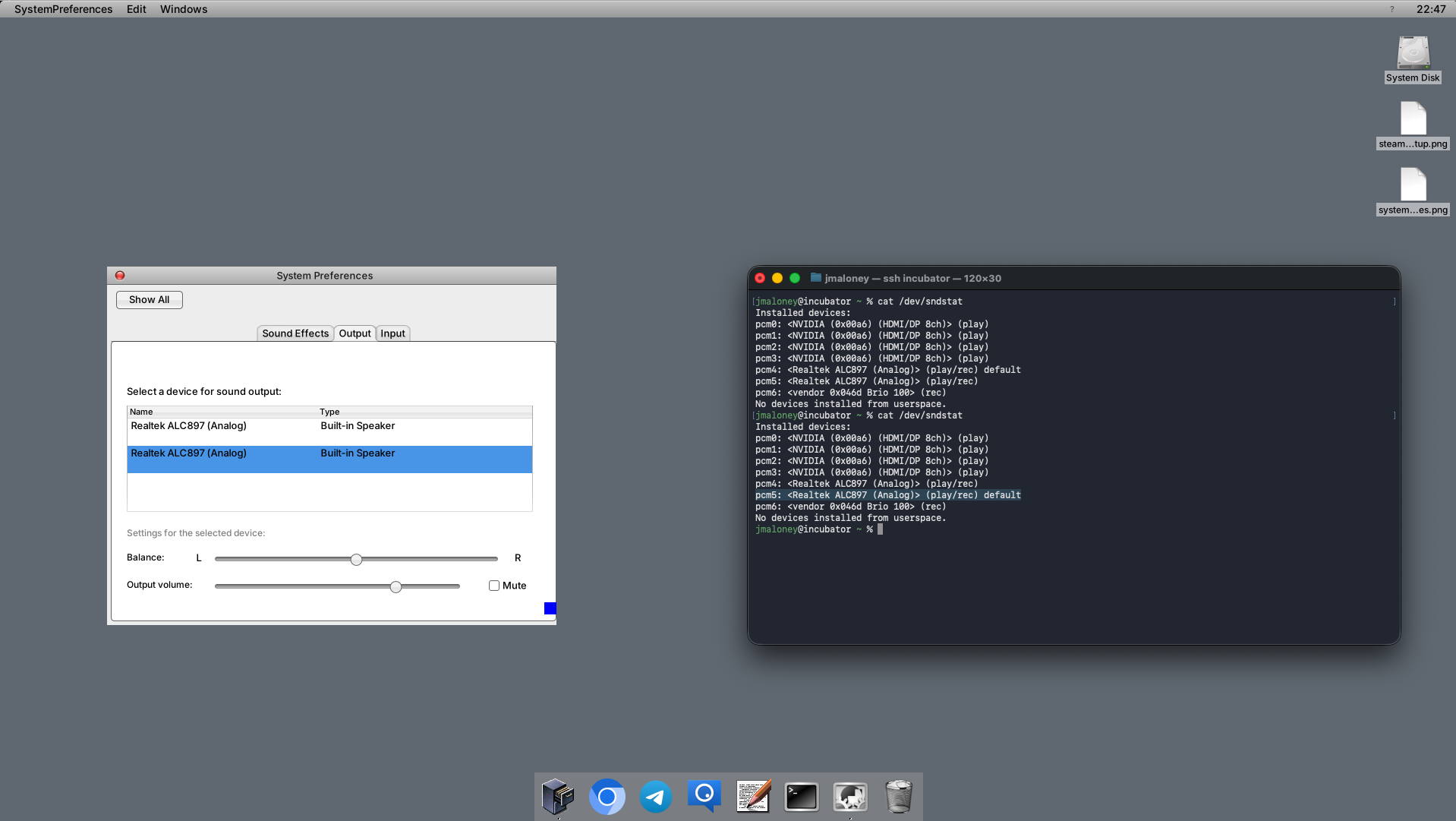Viewport: 1456px width, 821px height.
Task: Close the System Preferences window
Action: point(120,276)
